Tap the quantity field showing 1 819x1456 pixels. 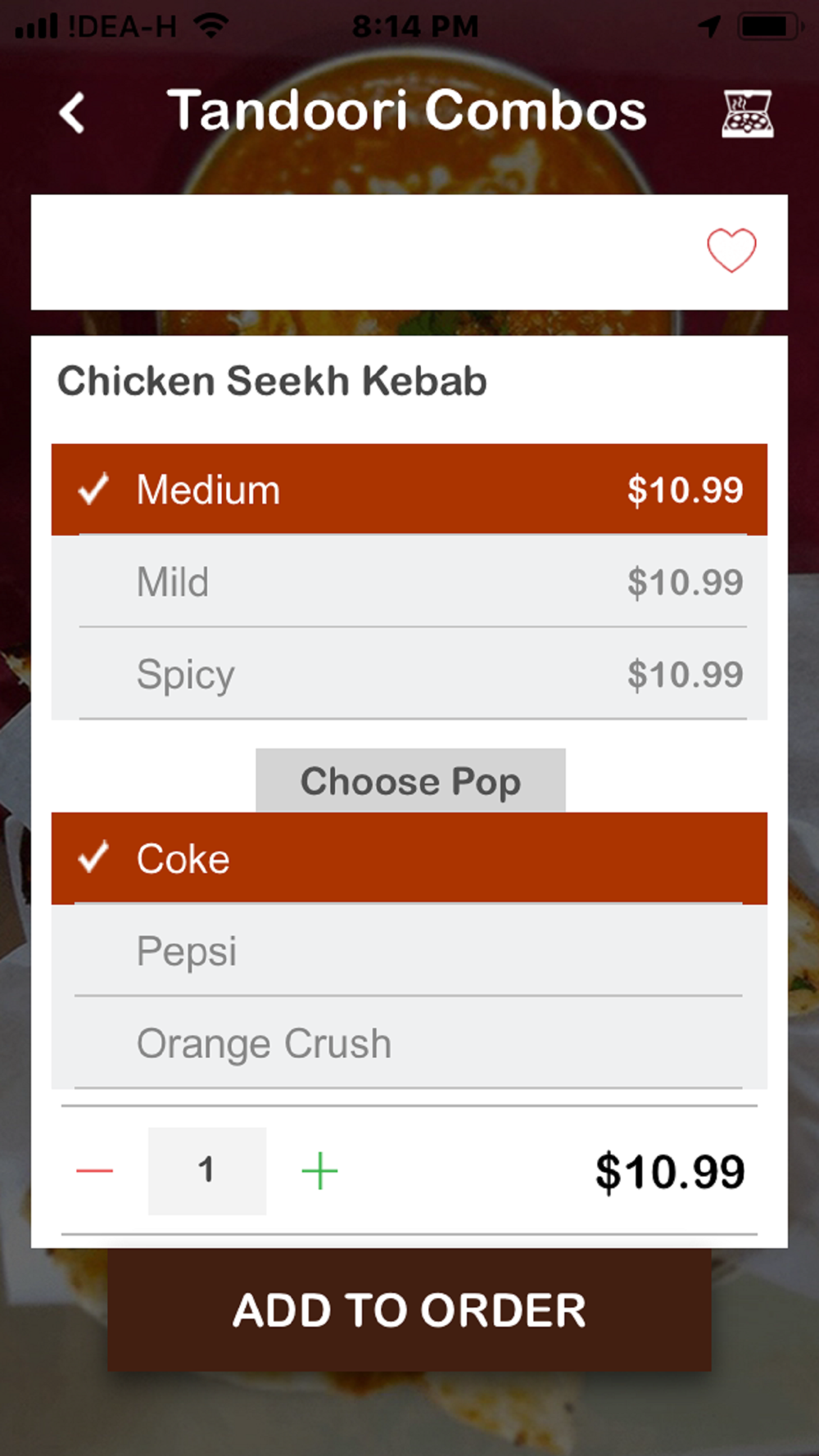point(207,1171)
